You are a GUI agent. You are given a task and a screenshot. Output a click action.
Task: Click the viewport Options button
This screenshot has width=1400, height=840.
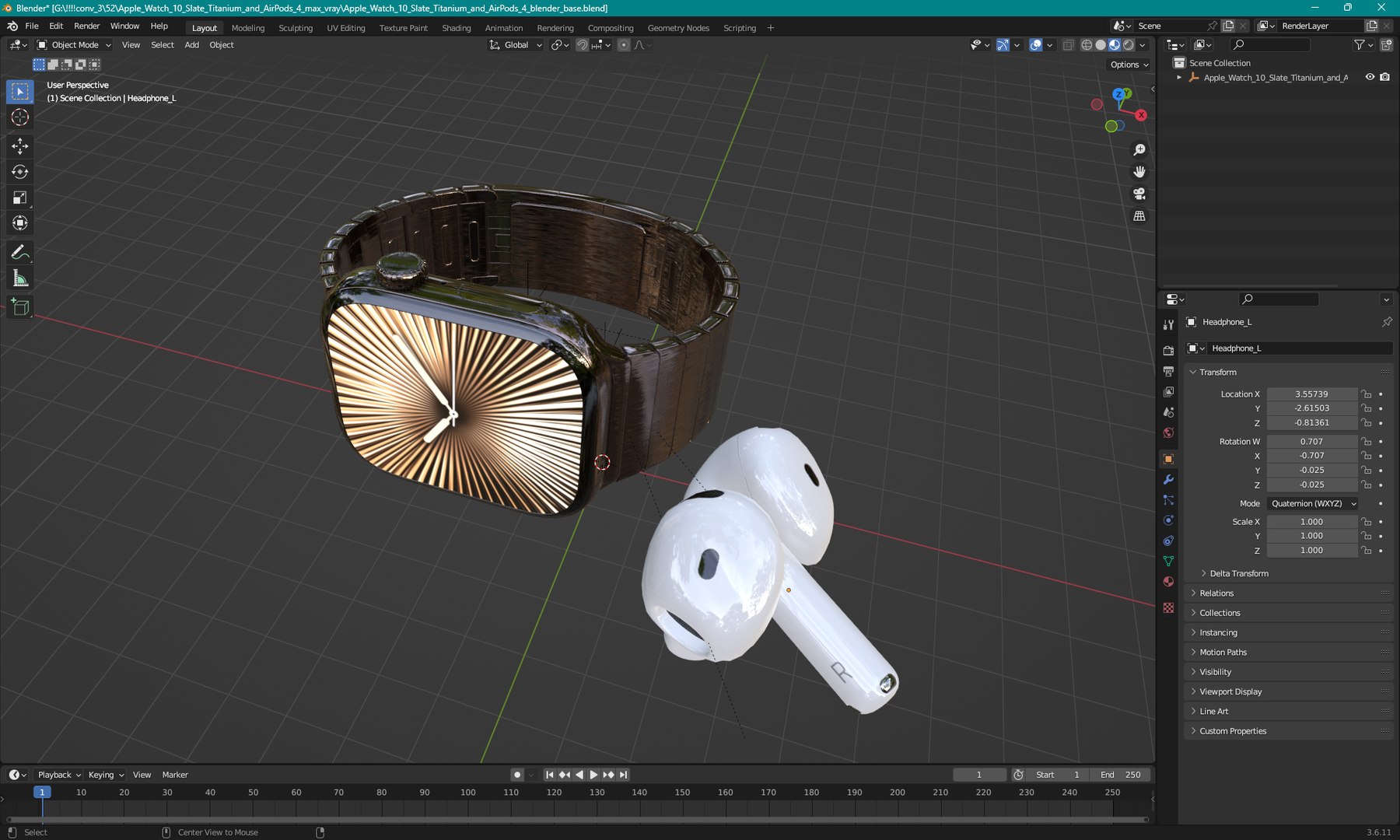point(1129,65)
